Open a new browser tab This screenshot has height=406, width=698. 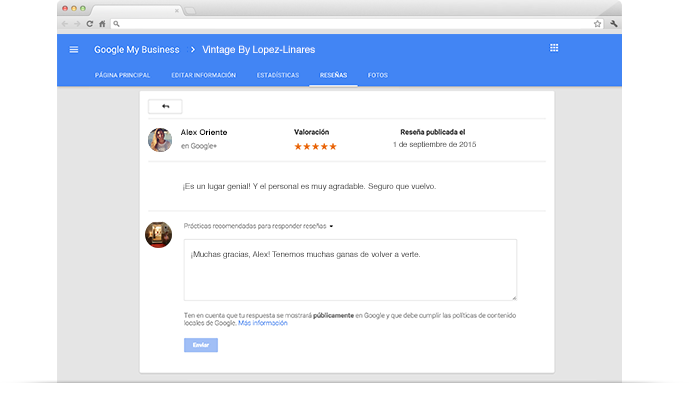tap(190, 11)
